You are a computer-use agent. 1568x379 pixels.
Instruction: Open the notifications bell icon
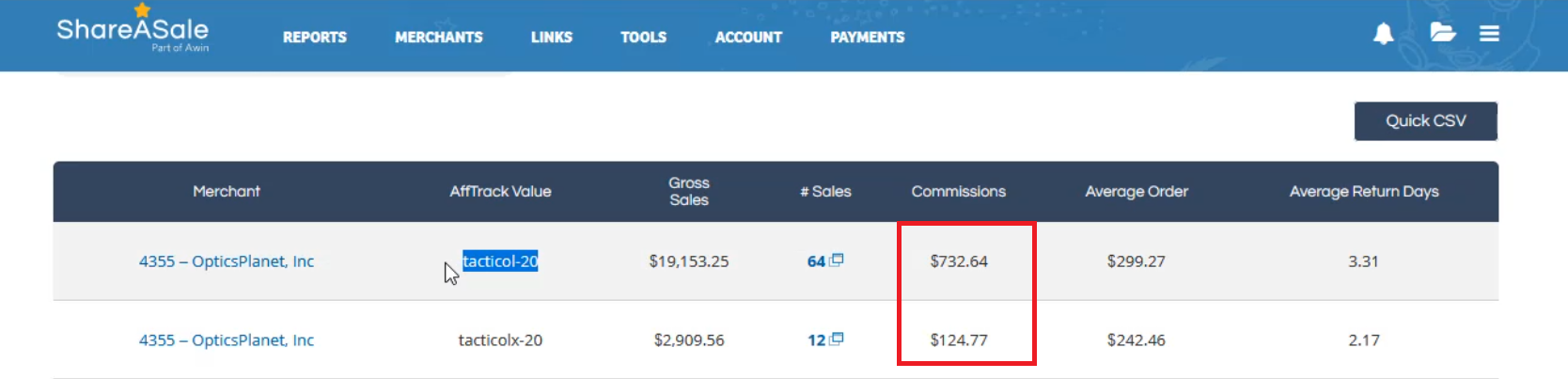click(x=1383, y=35)
